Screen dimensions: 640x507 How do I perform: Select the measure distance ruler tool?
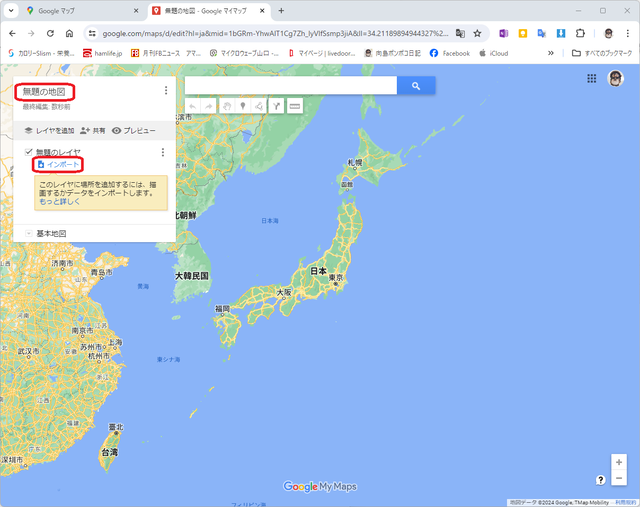tap(295, 106)
